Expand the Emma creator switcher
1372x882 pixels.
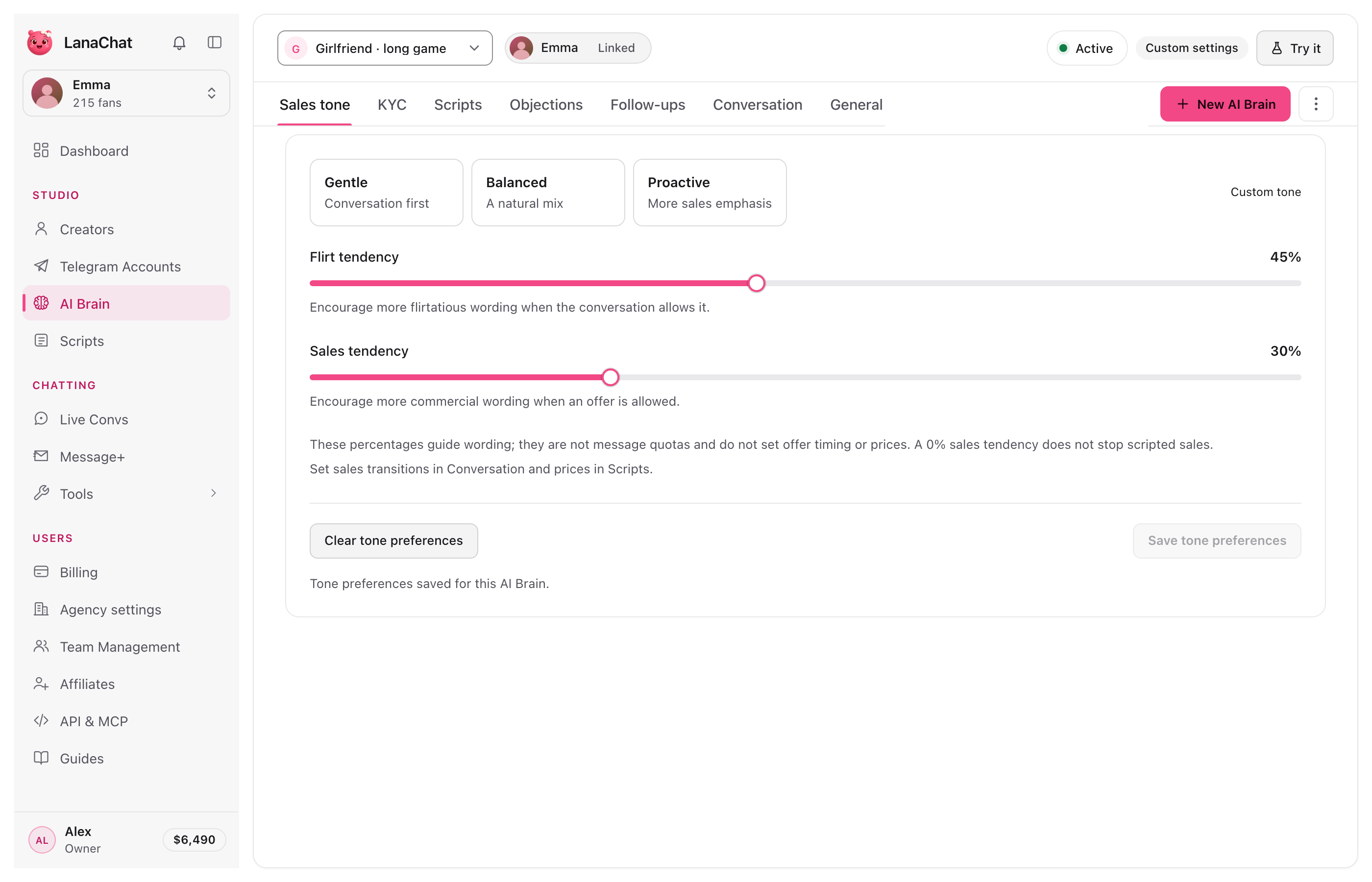coord(126,94)
